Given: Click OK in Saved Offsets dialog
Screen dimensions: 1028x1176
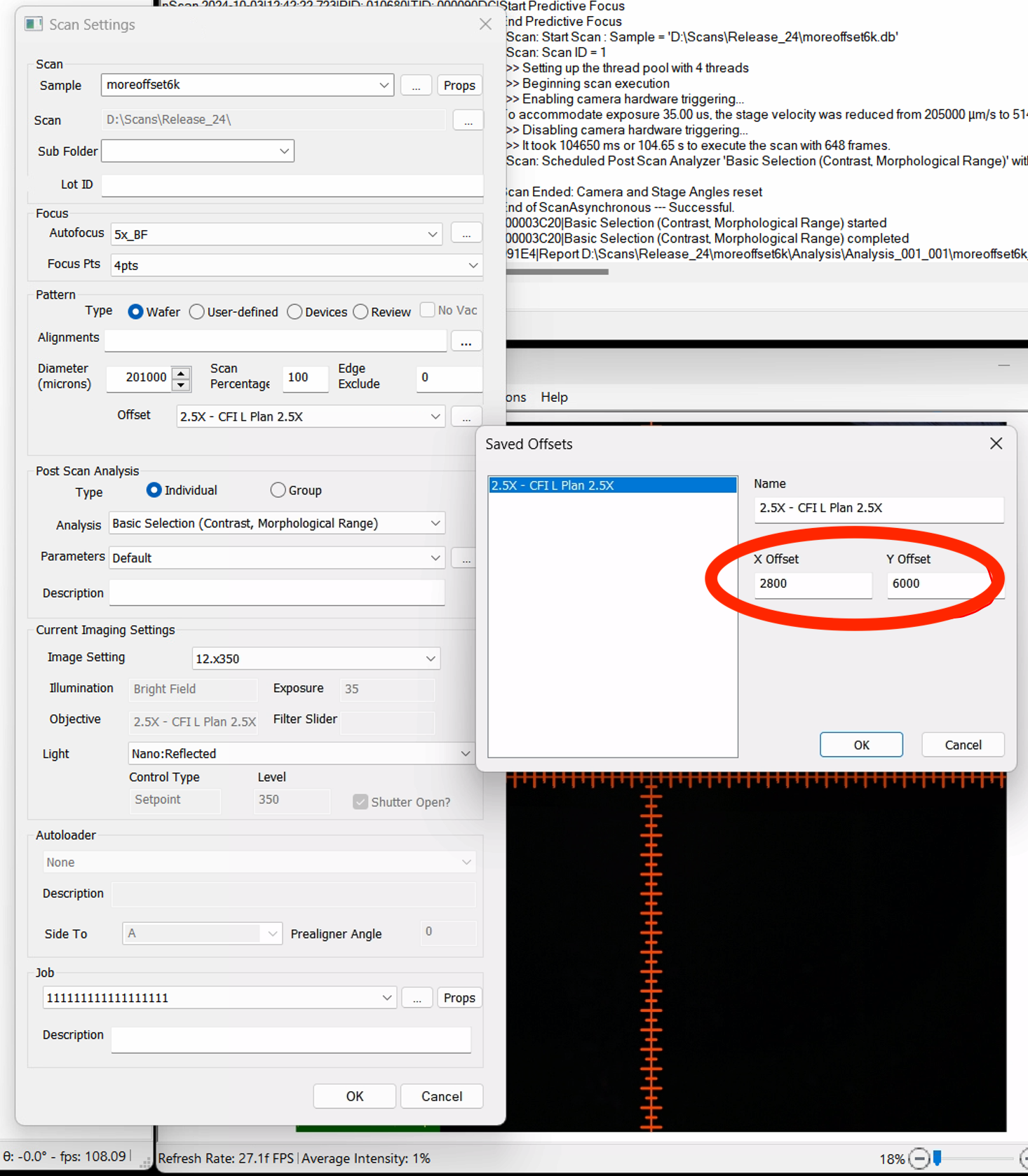Looking at the screenshot, I should point(861,745).
